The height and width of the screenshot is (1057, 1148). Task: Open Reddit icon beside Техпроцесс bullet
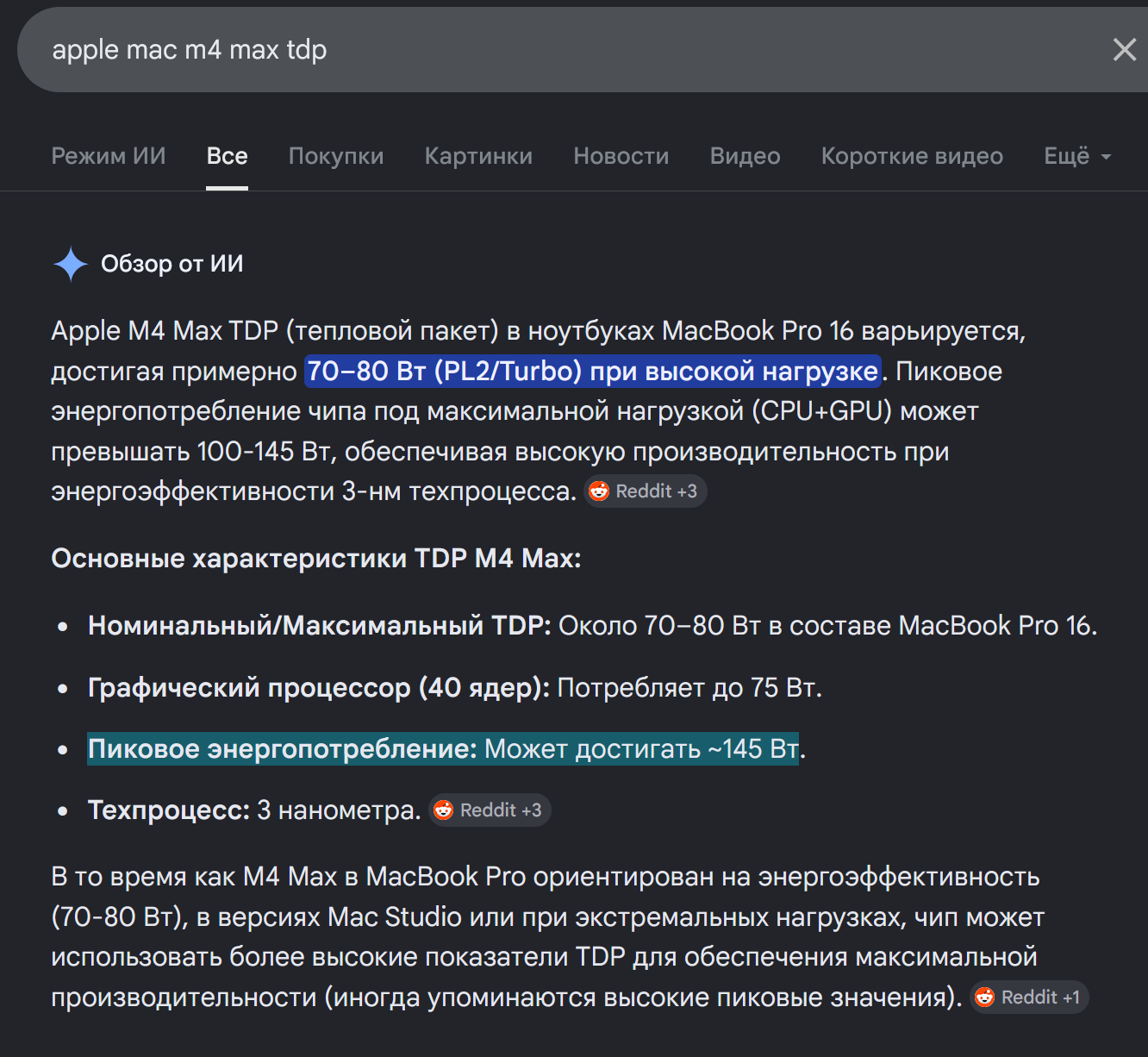click(443, 810)
